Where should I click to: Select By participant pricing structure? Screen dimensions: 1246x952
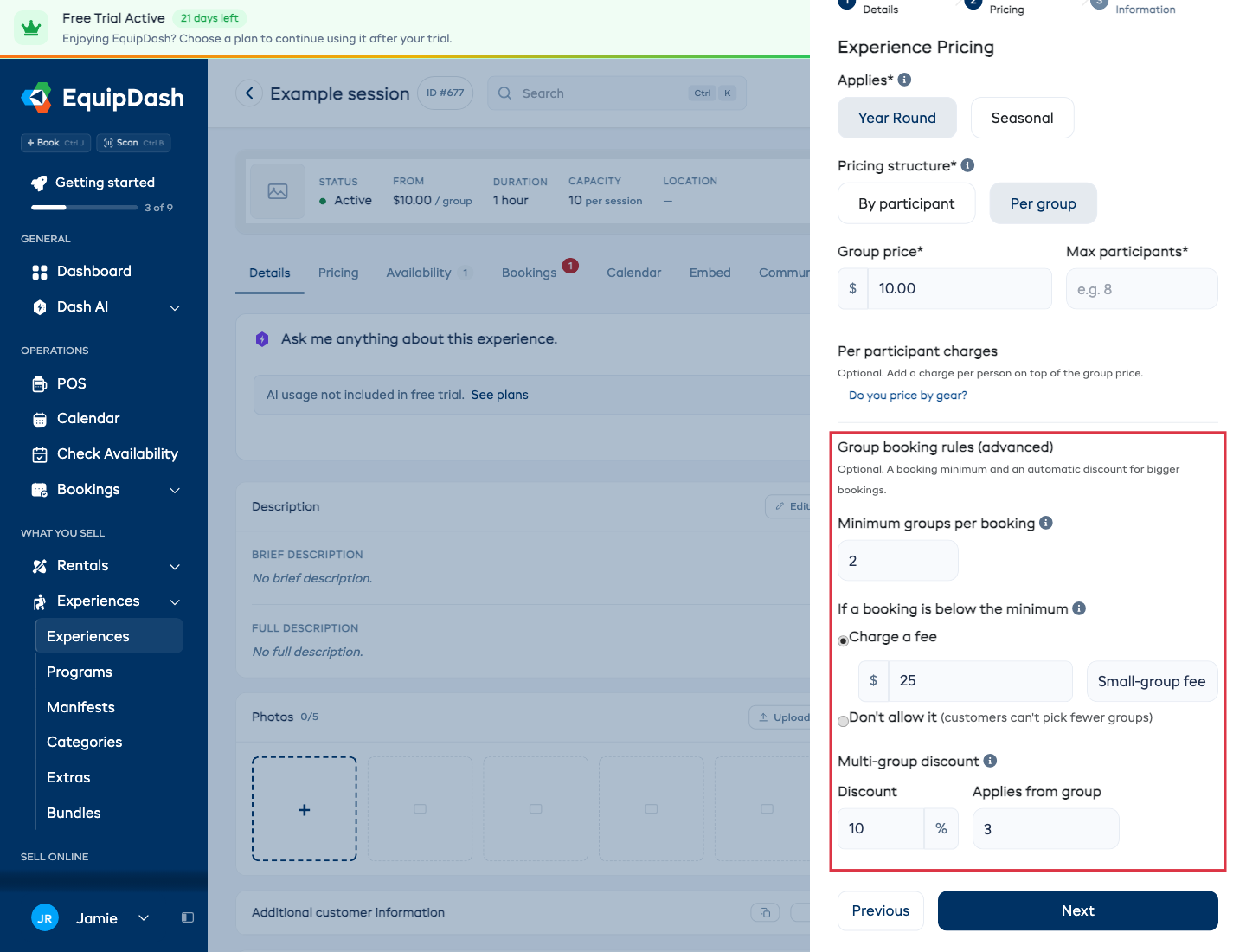(907, 203)
